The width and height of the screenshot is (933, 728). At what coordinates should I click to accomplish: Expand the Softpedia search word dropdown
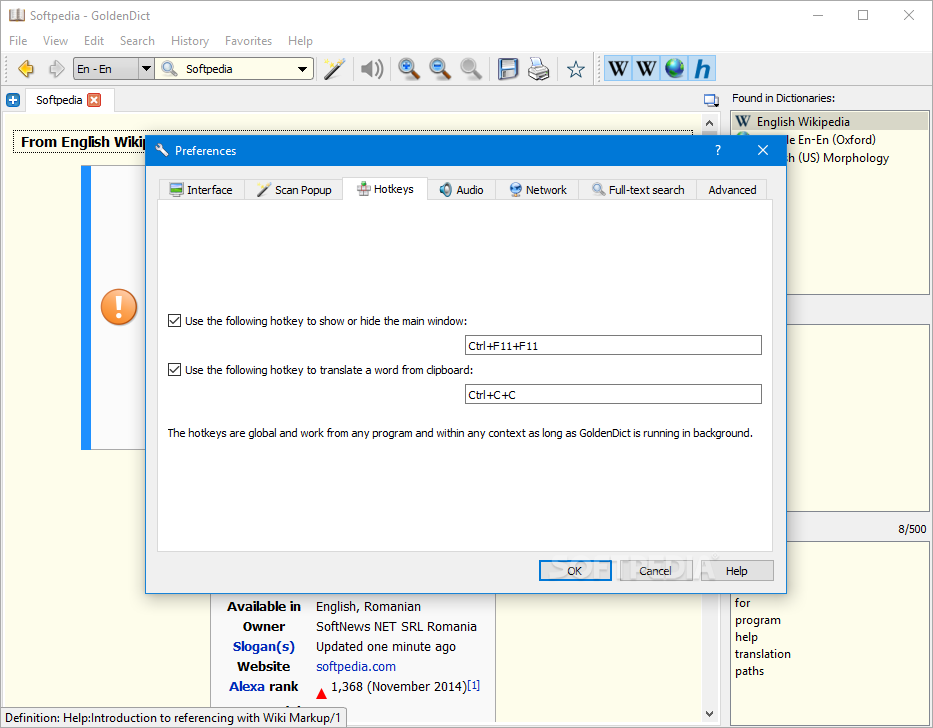(302, 69)
